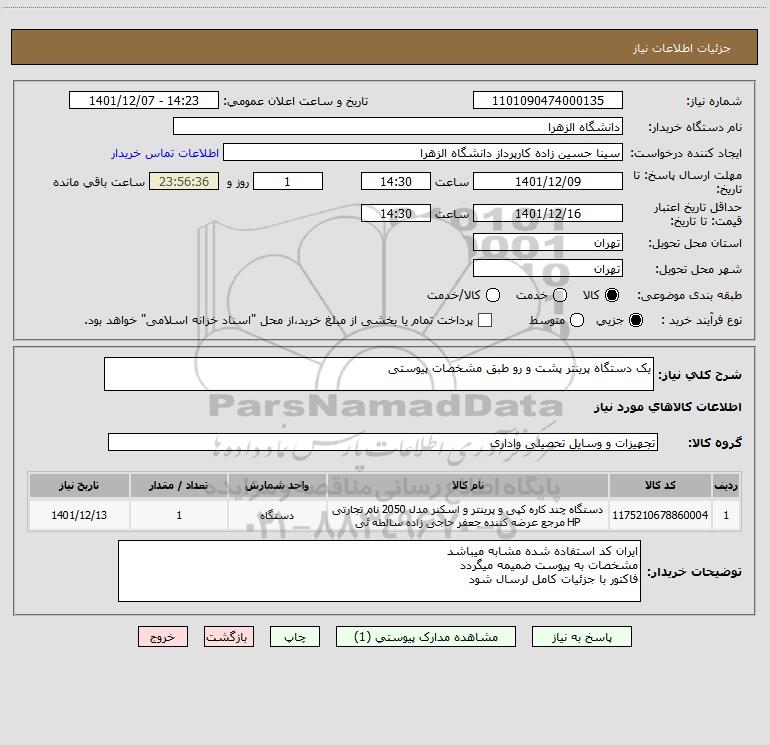770x745 pixels.
Task: Click goods group field تجهیزات و وسایل تحصیلی
Action: tap(383, 442)
